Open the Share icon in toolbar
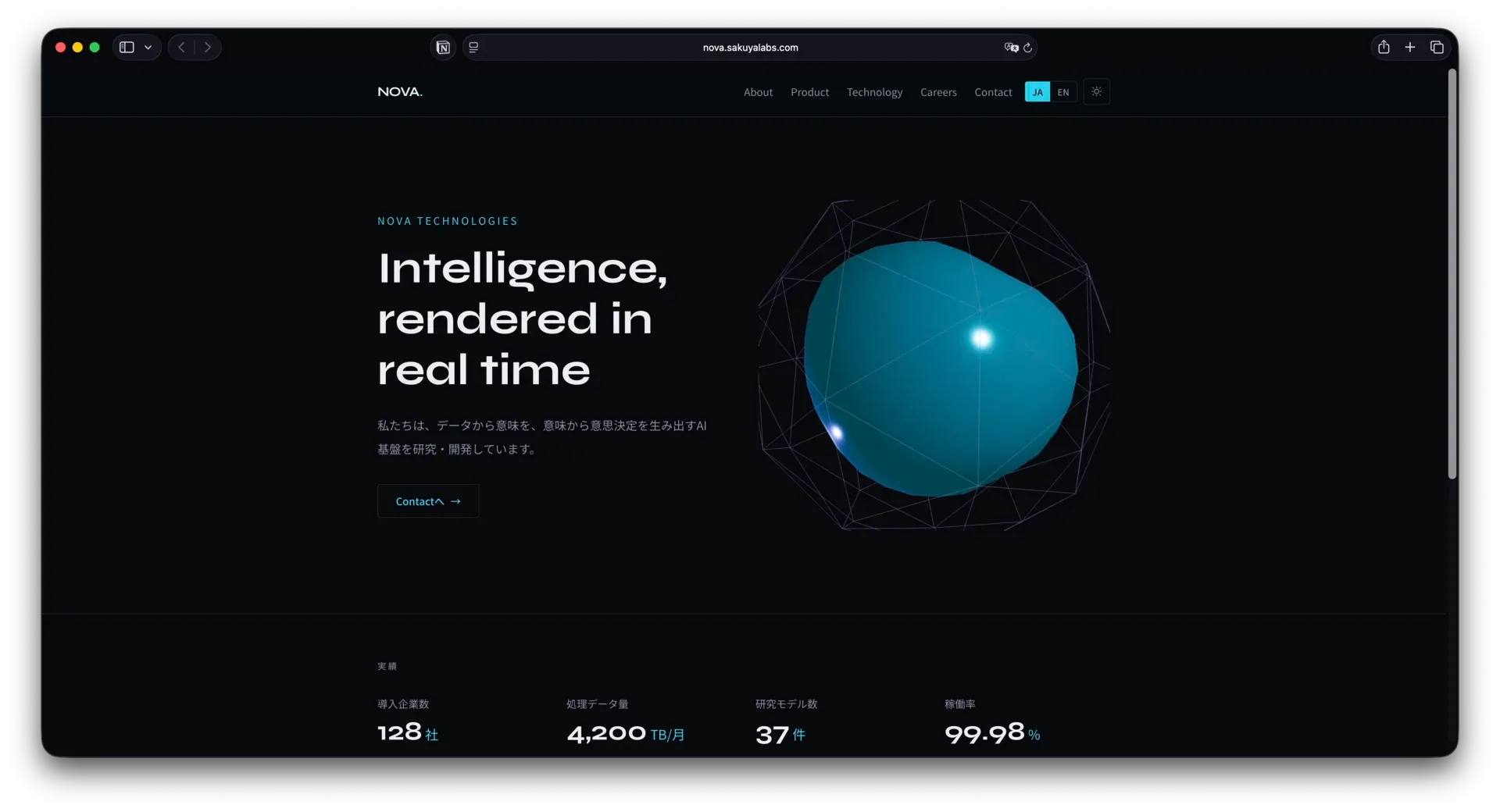Viewport: 1500px width, 812px height. (1384, 47)
